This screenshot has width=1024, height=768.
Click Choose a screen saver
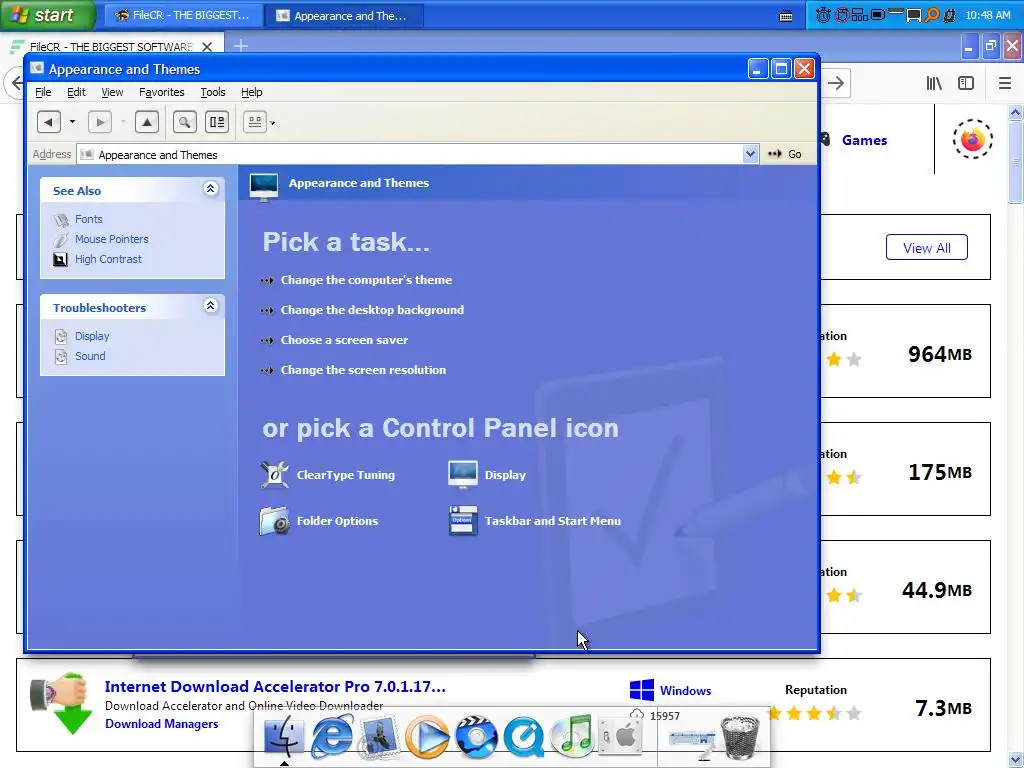(x=344, y=340)
